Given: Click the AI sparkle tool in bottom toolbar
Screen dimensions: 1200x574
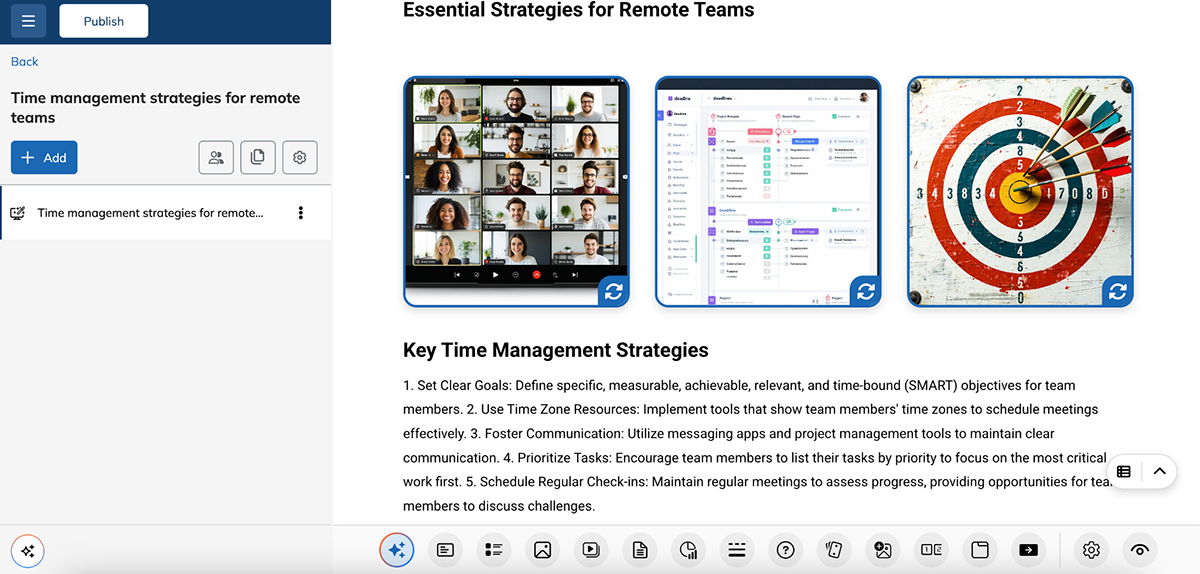Looking at the screenshot, I should click(x=396, y=549).
